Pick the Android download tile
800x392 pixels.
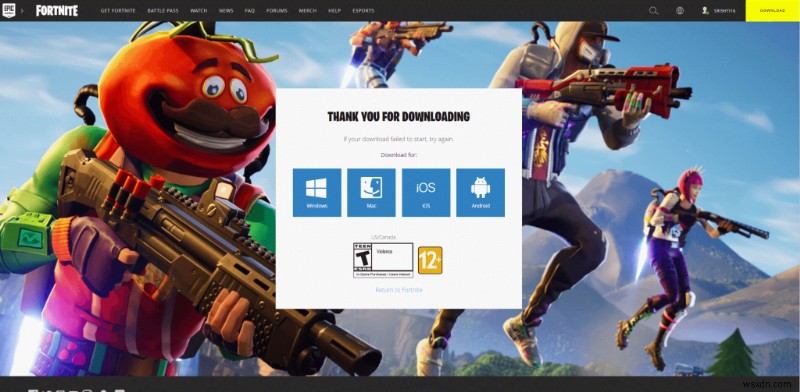click(x=481, y=193)
